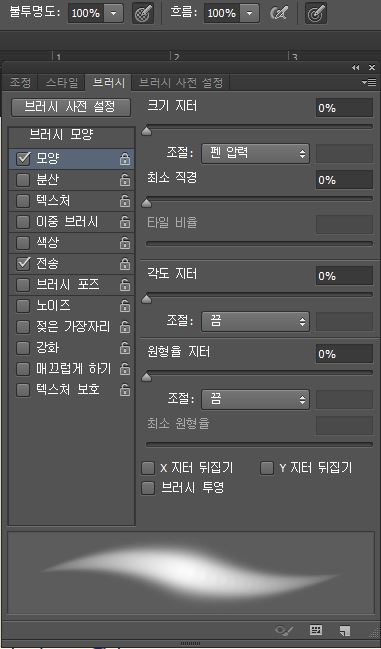Click lock icon beside 분산
381x649 pixels.
click(x=125, y=180)
